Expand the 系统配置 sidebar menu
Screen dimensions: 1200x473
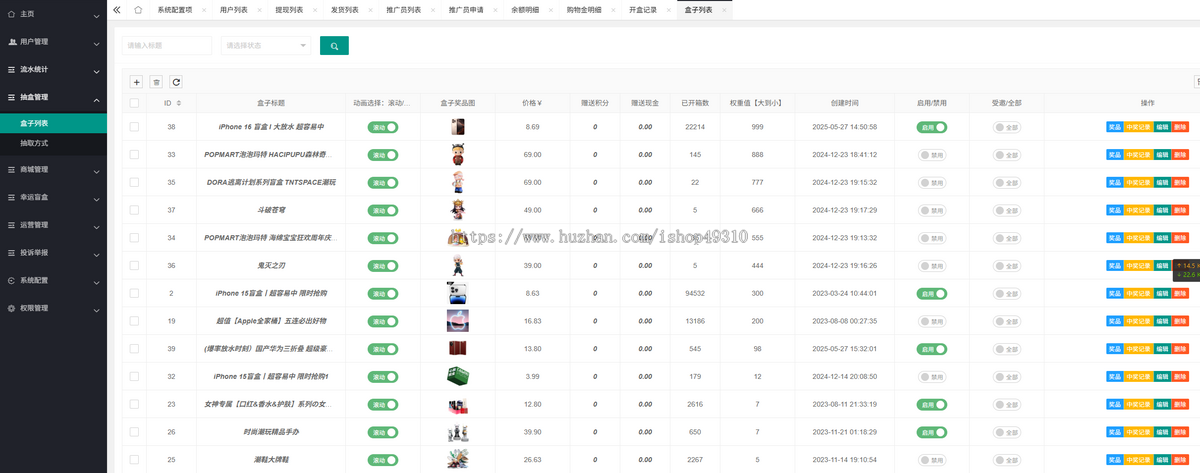pyautogui.click(x=54, y=280)
